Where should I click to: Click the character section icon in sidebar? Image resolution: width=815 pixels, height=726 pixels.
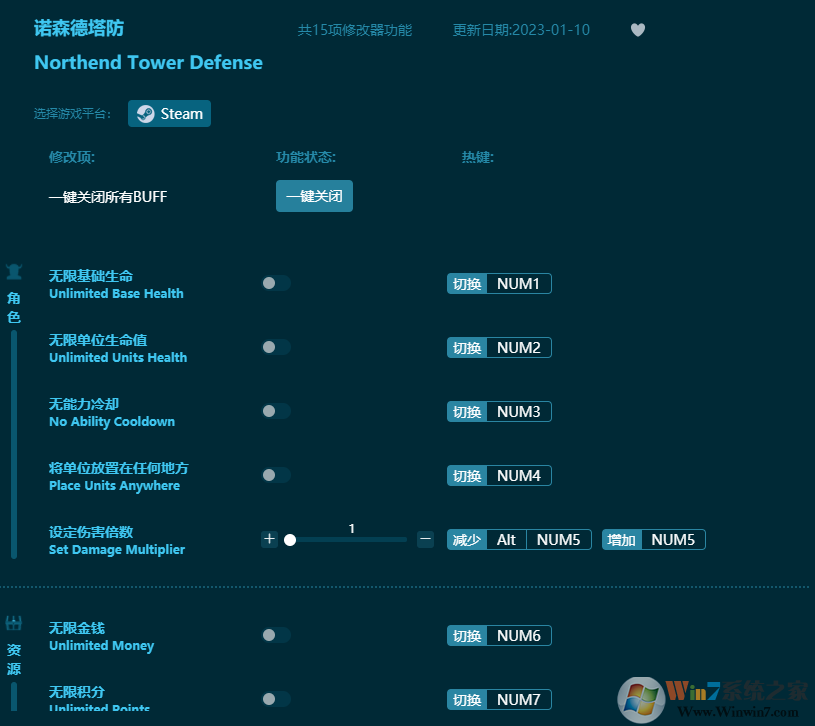tap(14, 271)
